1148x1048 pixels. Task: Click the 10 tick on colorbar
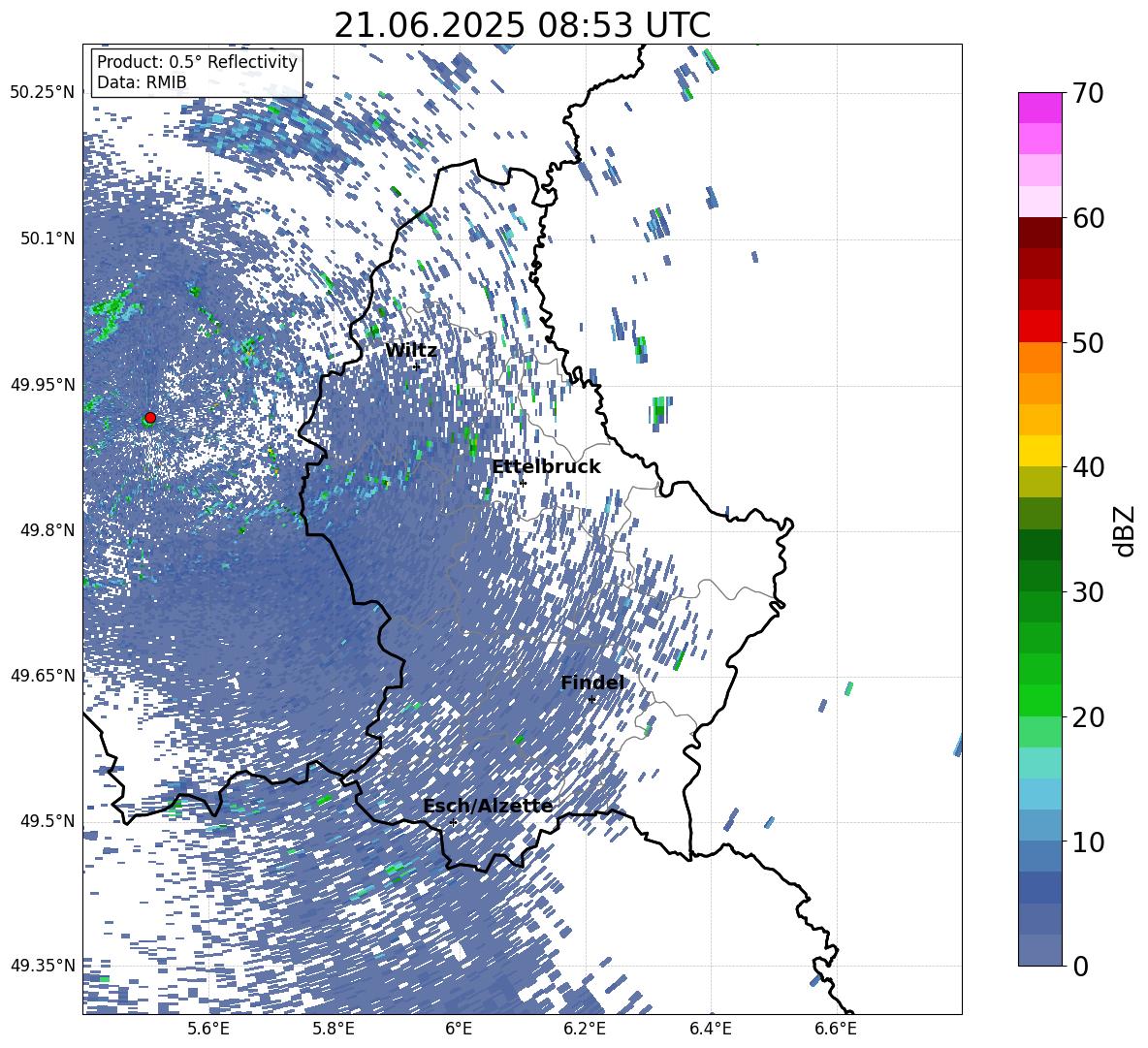1088,842
